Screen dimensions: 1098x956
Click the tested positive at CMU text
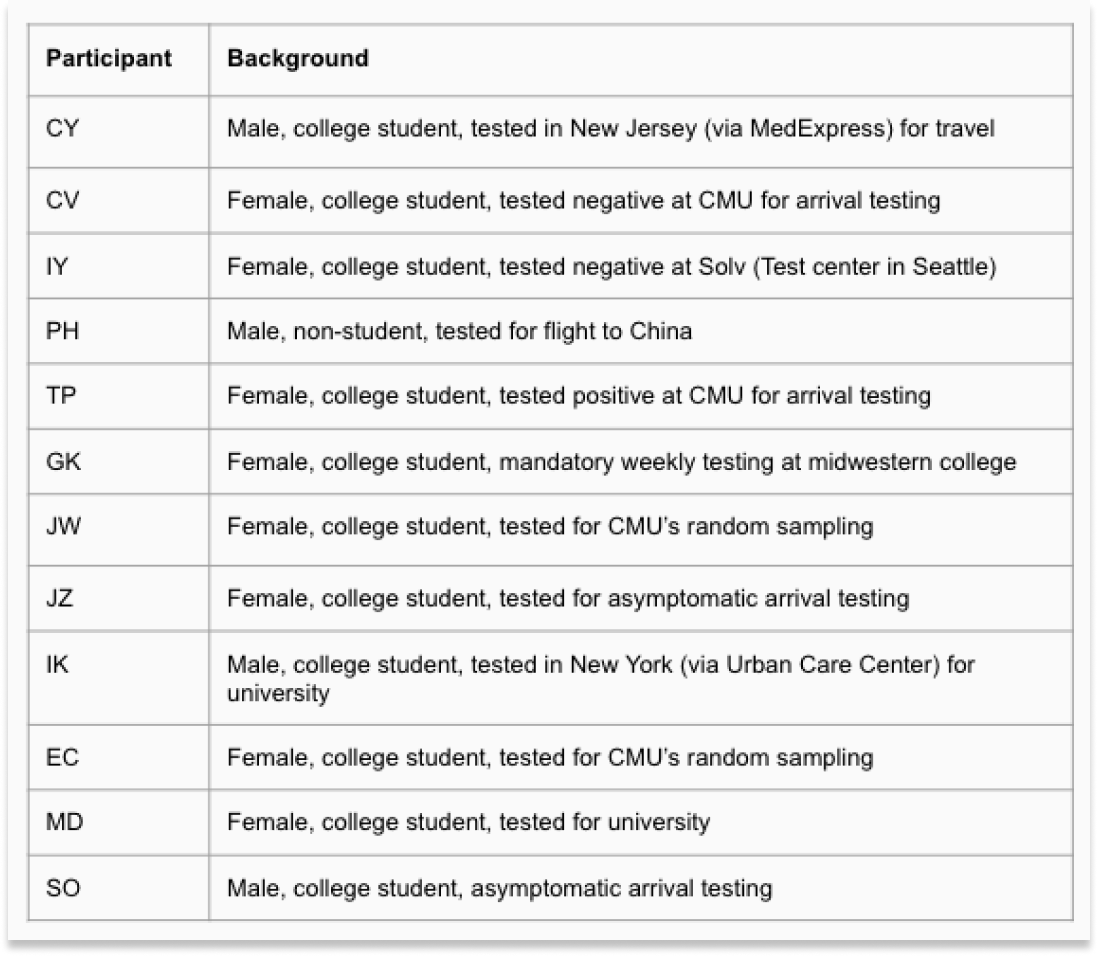[578, 396]
